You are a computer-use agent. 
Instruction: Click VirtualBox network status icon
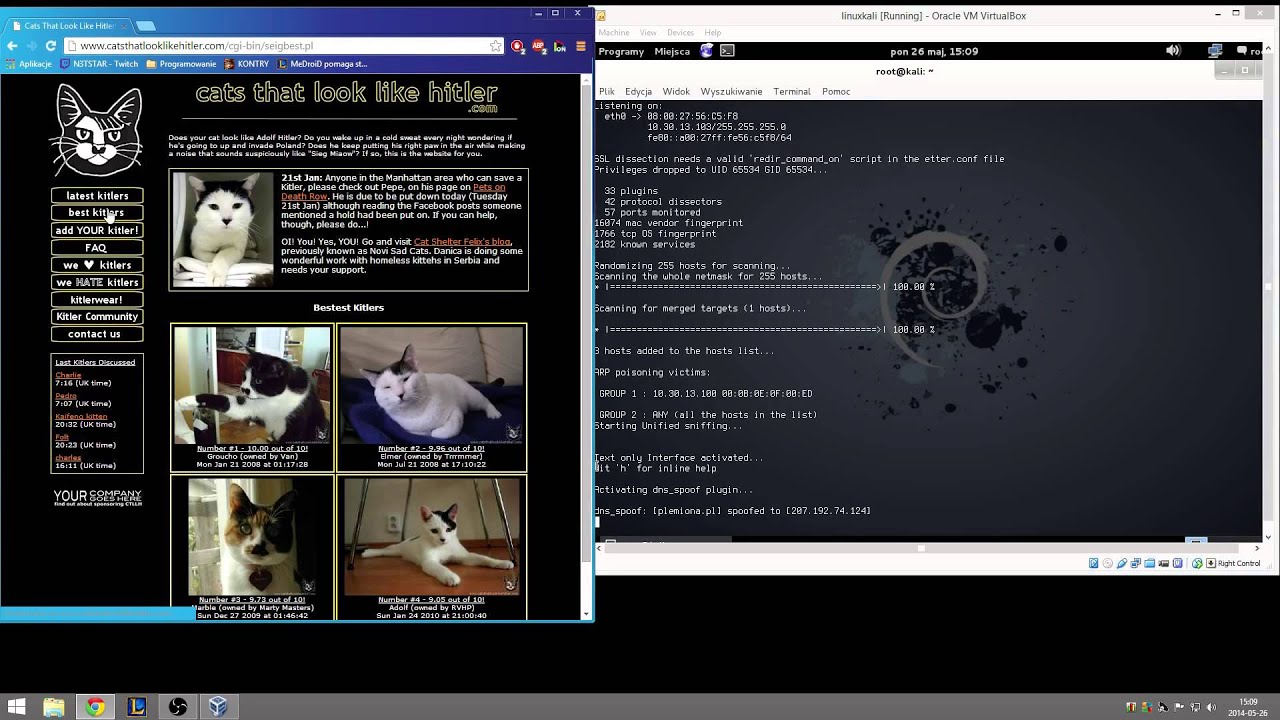coord(1137,563)
